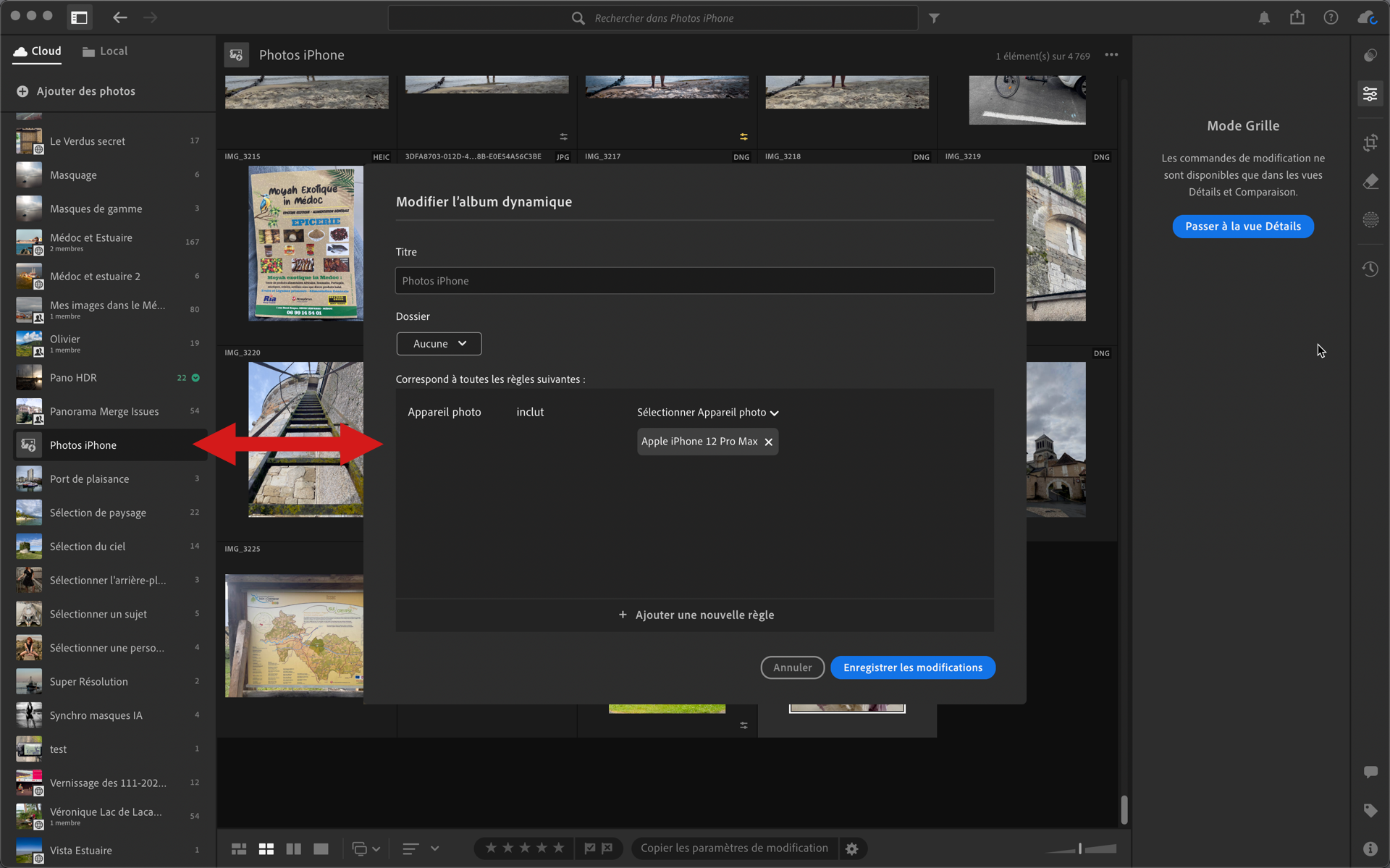
Task: Flag photo as rejected
Action: point(607,848)
